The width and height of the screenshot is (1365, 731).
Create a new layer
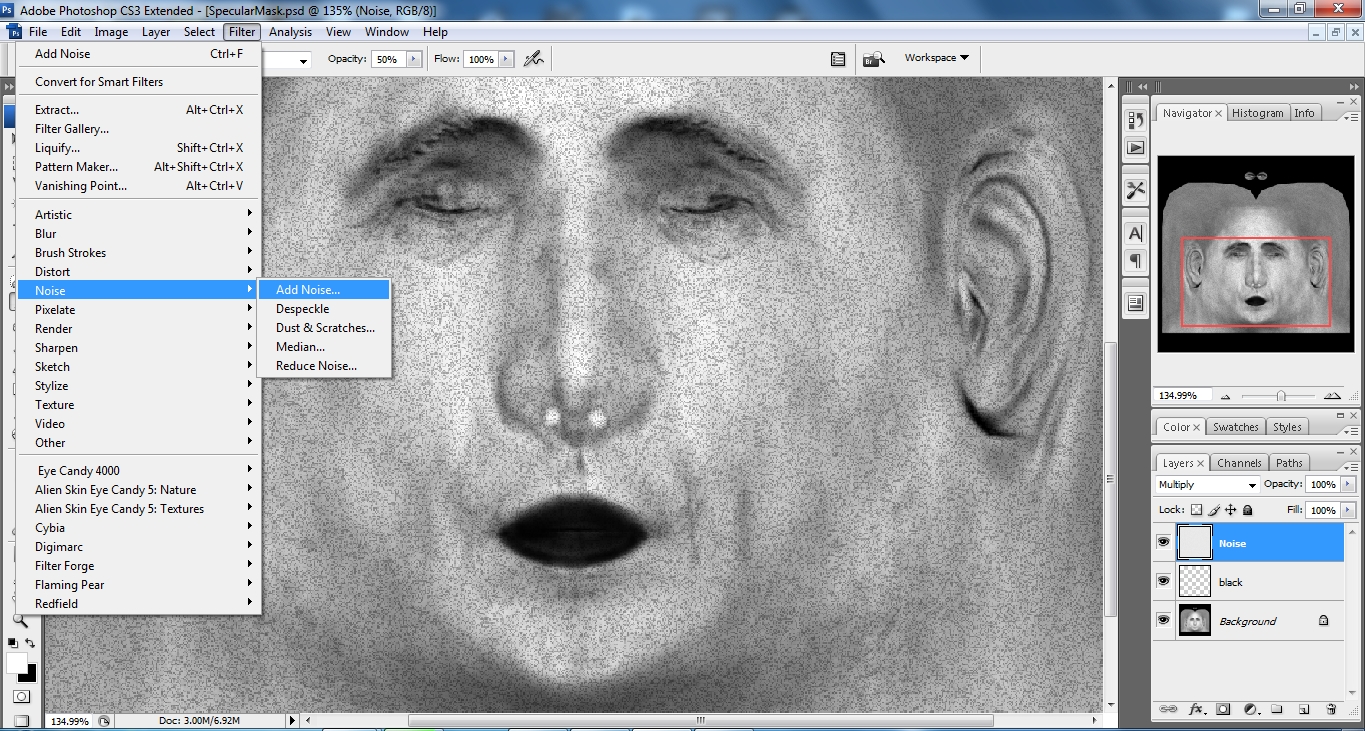point(1304,709)
